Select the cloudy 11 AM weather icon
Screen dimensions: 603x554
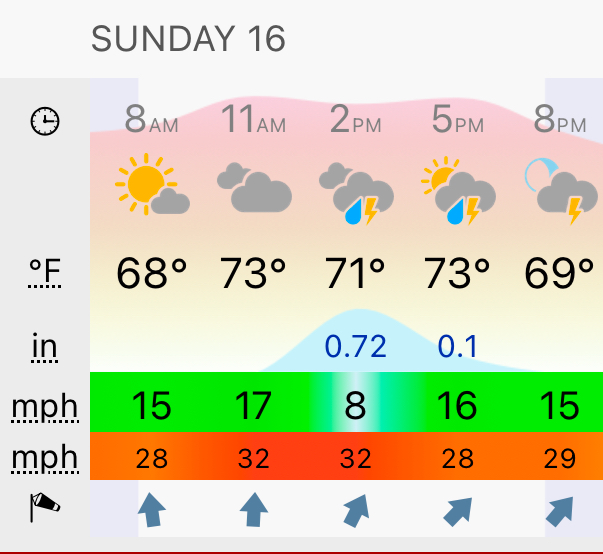(254, 187)
